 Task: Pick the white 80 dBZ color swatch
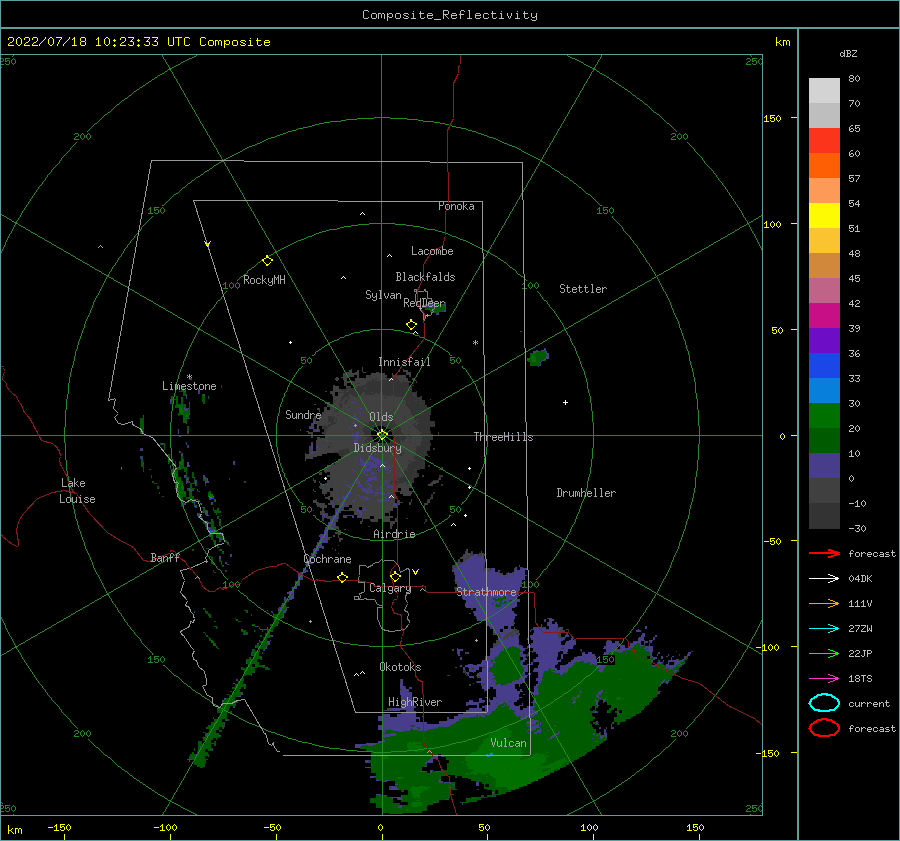coord(824,90)
